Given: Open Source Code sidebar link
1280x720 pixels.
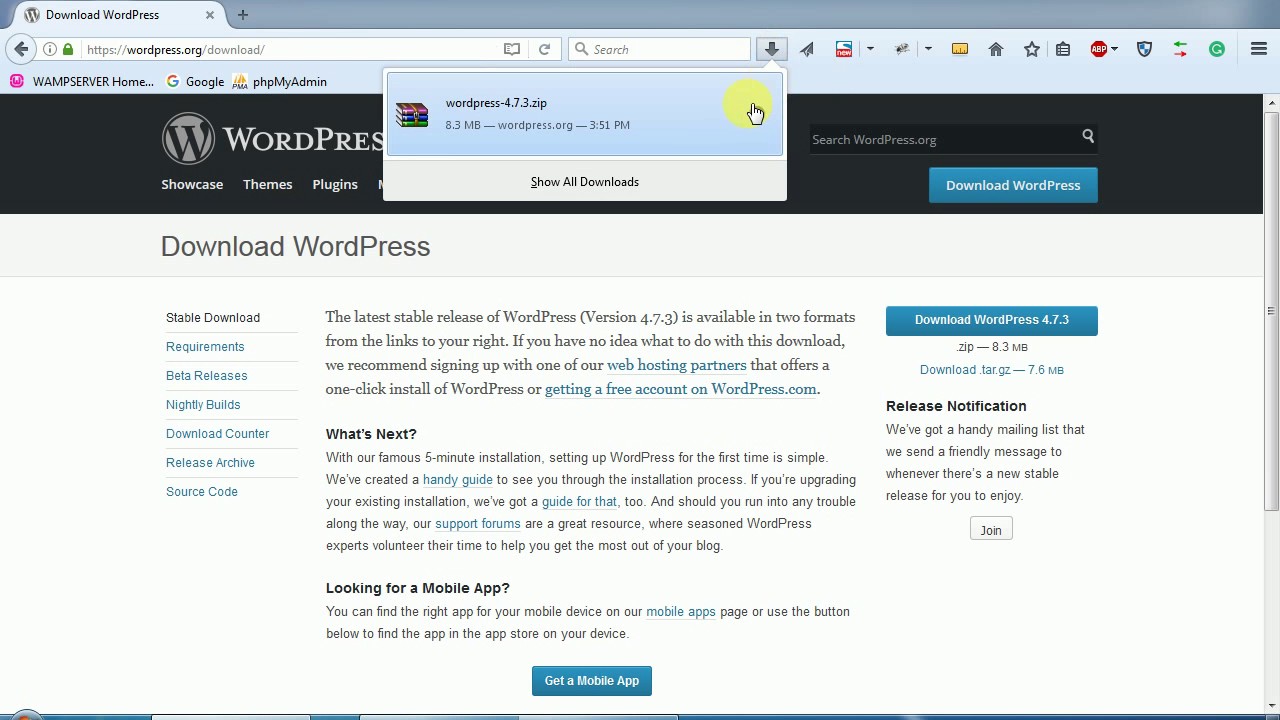Looking at the screenshot, I should tap(202, 491).
